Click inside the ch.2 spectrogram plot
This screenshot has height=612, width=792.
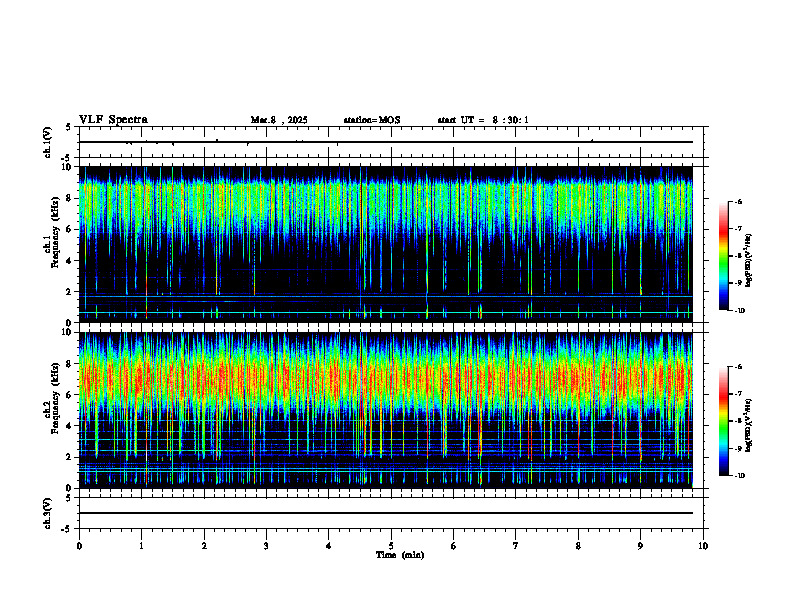point(386,410)
